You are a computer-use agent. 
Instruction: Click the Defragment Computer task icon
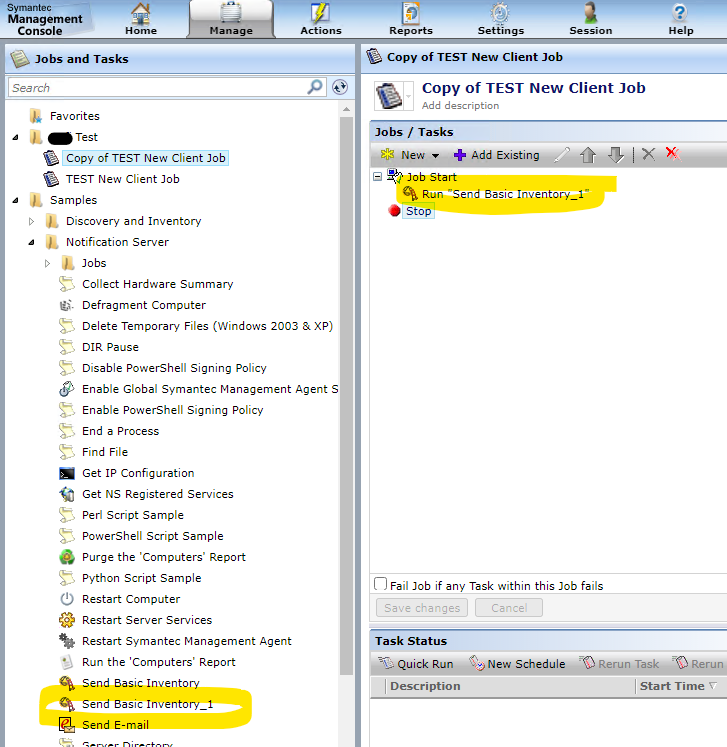click(x=67, y=305)
